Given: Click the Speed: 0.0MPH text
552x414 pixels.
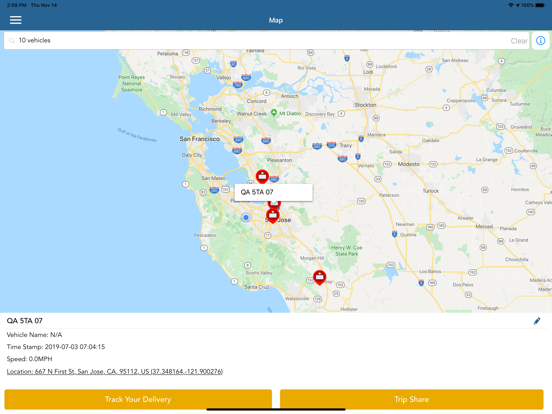Looking at the screenshot, I should point(30,359).
